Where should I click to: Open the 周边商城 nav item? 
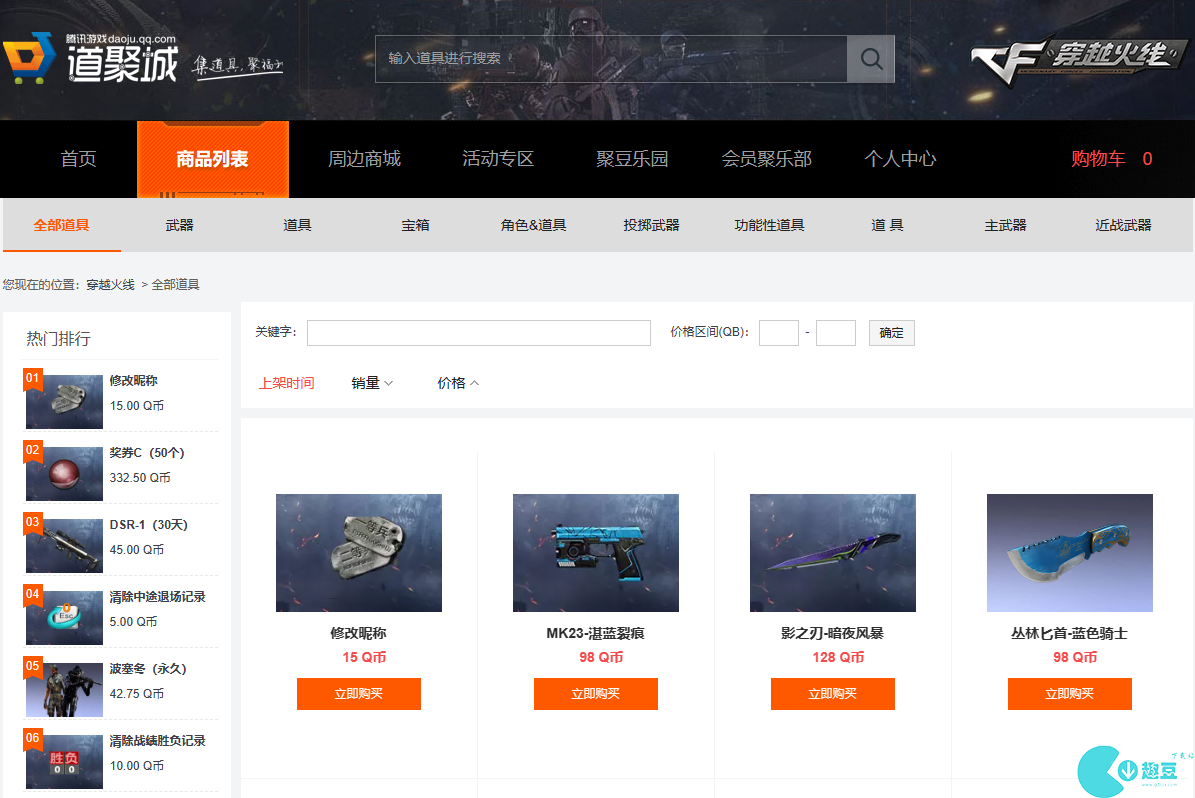point(364,159)
